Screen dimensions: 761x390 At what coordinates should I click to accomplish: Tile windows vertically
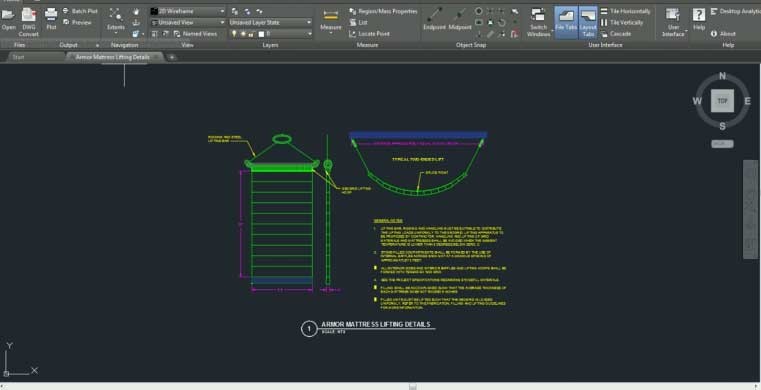(x=622, y=22)
